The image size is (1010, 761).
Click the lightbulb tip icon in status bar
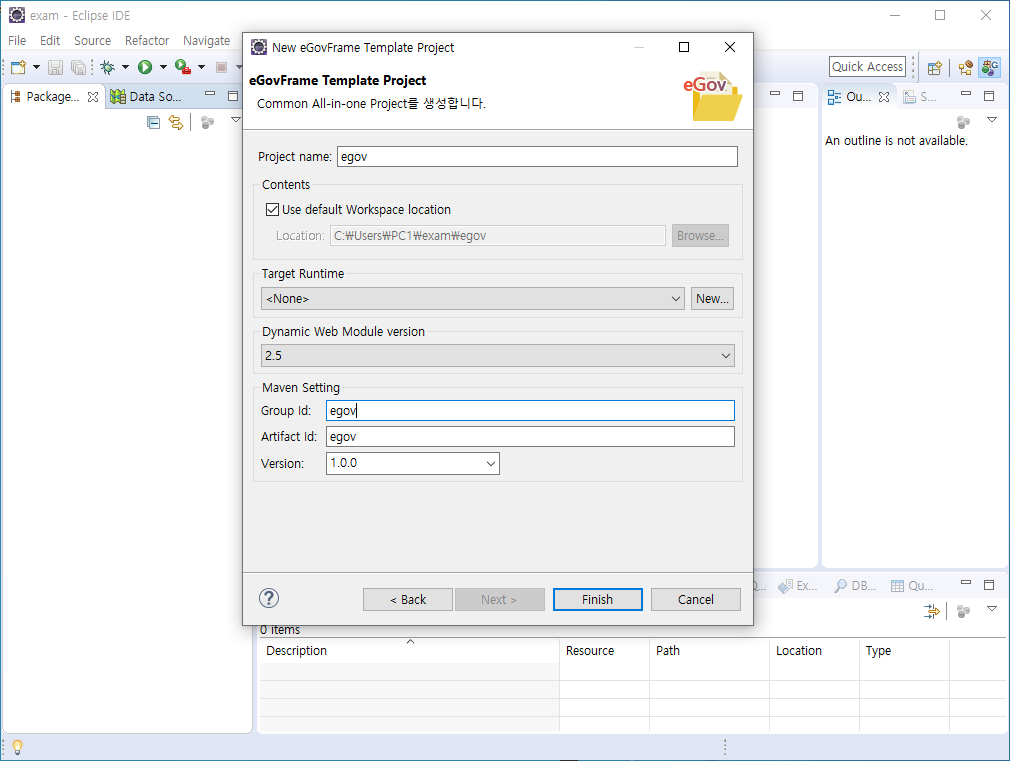point(17,747)
